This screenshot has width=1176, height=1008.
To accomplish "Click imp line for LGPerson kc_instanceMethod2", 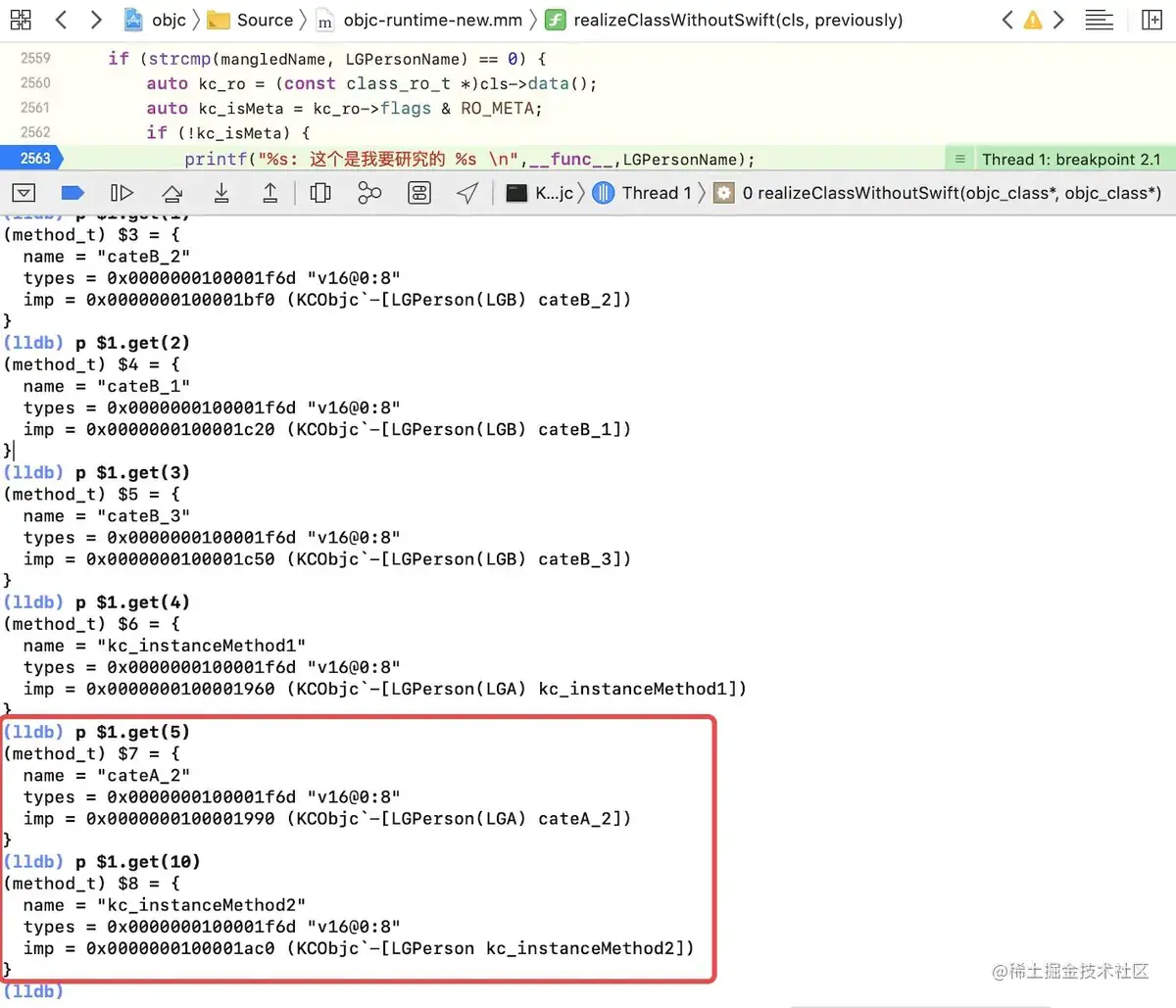I will (x=359, y=948).
